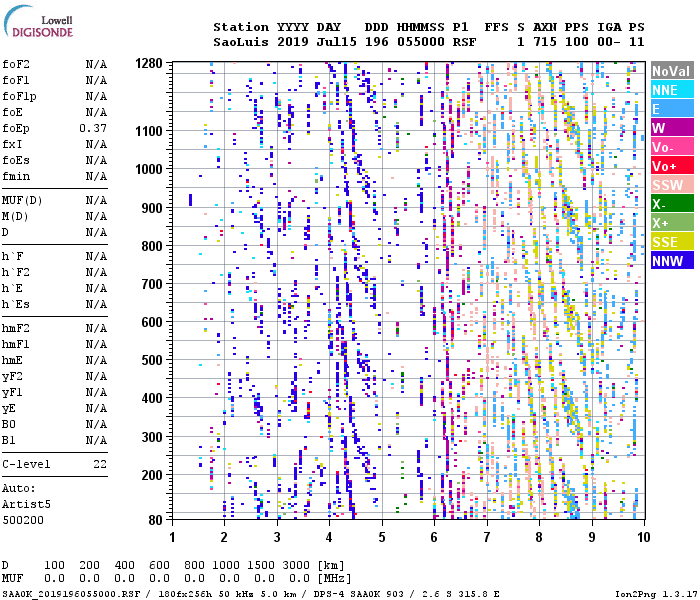Click the yF2 parameter label
The image size is (700, 600).
(12, 376)
